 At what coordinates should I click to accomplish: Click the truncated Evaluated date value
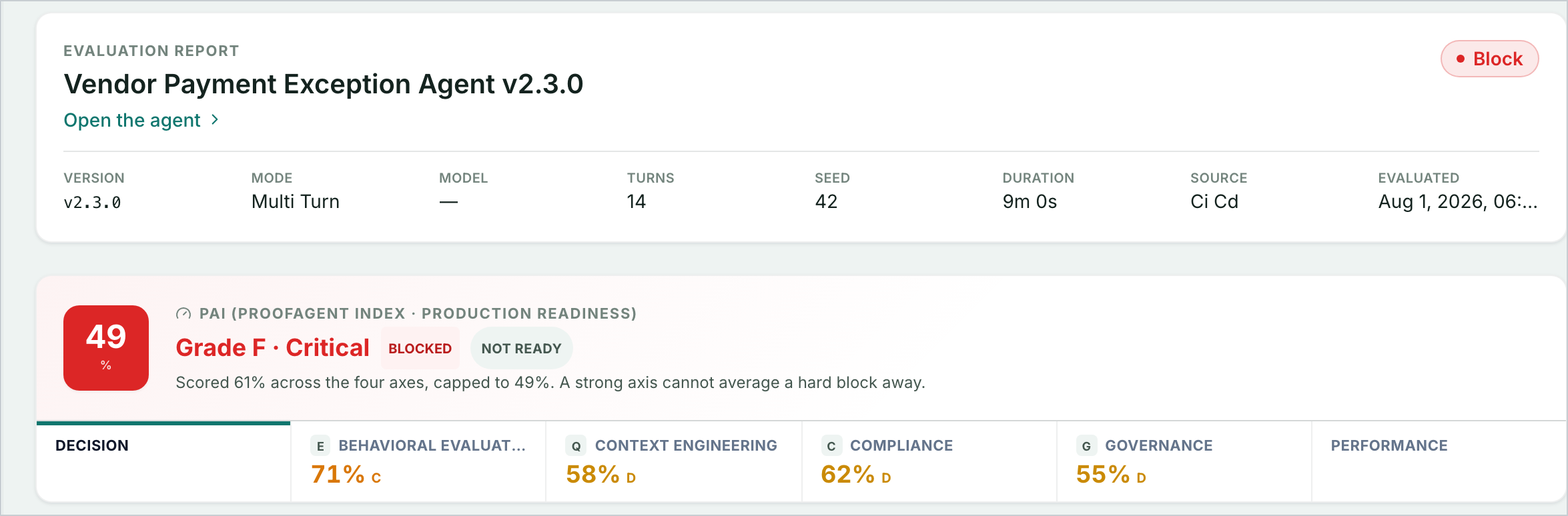pos(1458,201)
